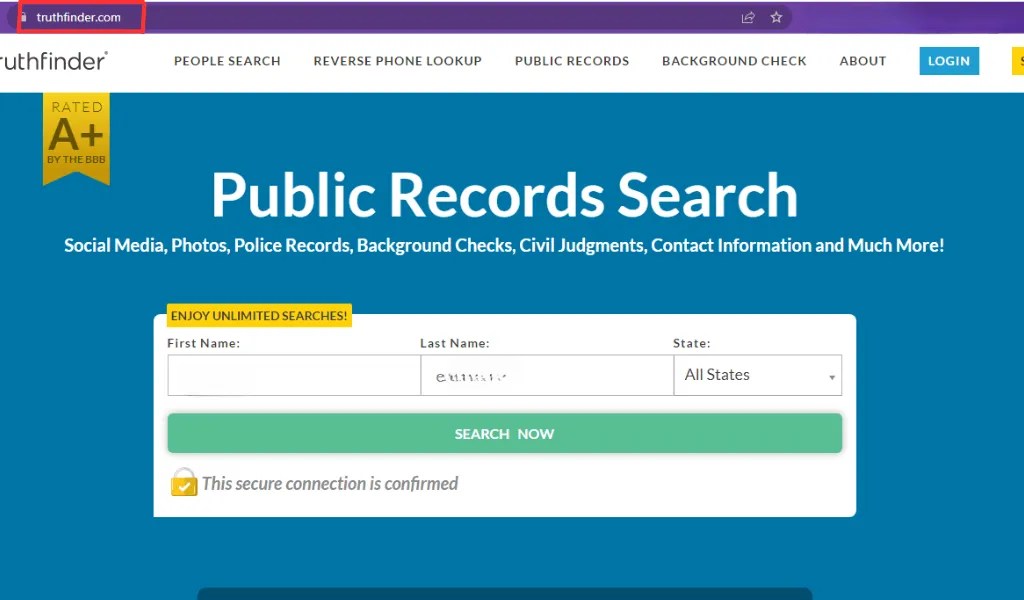Expand the All States dropdown
The width and height of the screenshot is (1024, 600).
coord(758,375)
